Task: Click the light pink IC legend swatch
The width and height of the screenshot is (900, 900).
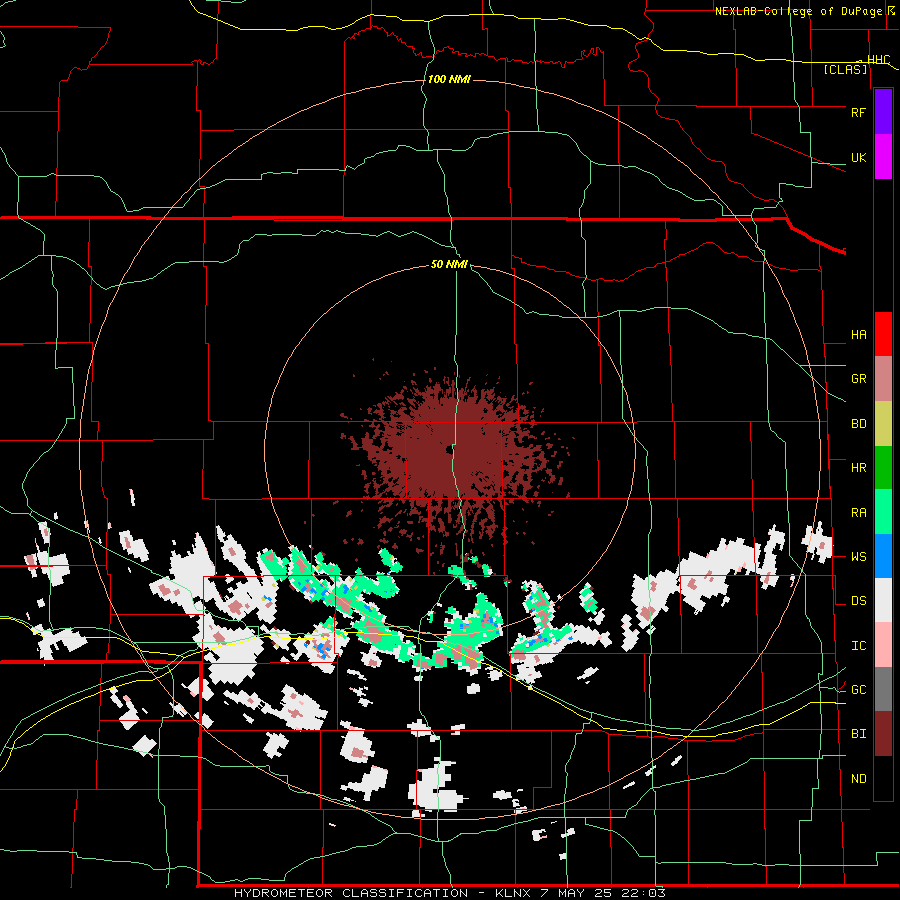Action: click(883, 645)
